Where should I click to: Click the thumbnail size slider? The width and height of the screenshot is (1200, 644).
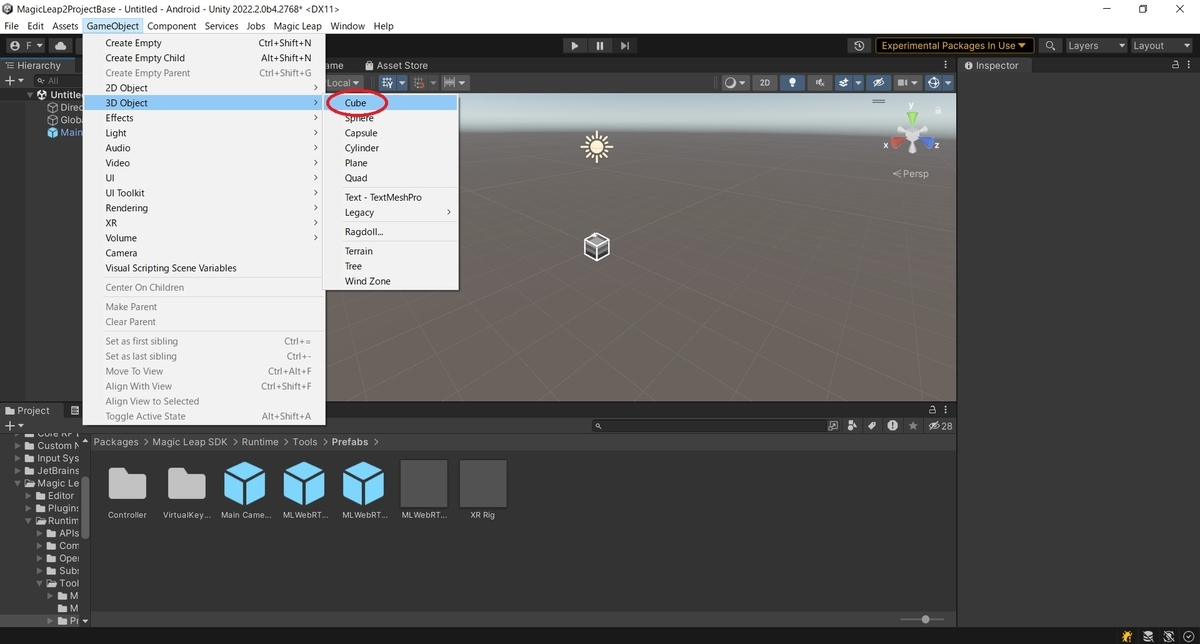click(927, 620)
